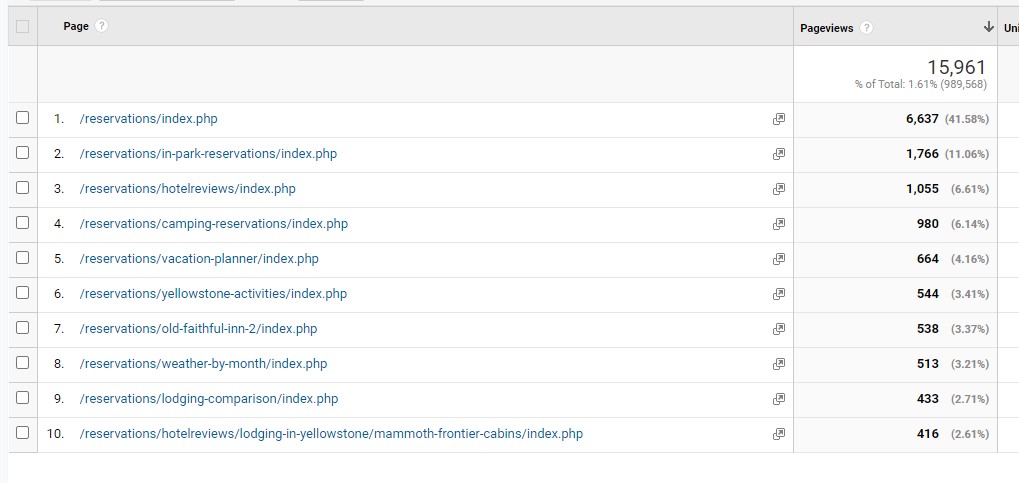1019x483 pixels.
Task: Open row 1 page in new window icon
Action: click(x=778, y=119)
